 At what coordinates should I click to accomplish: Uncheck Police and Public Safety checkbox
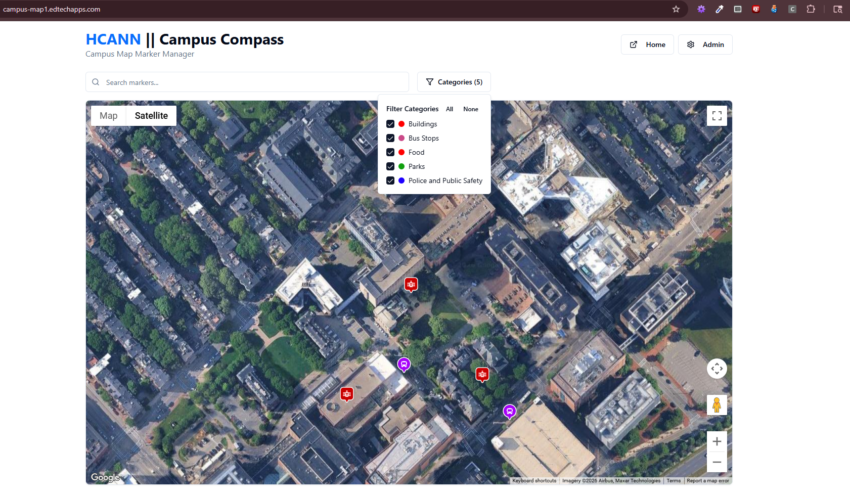390,180
